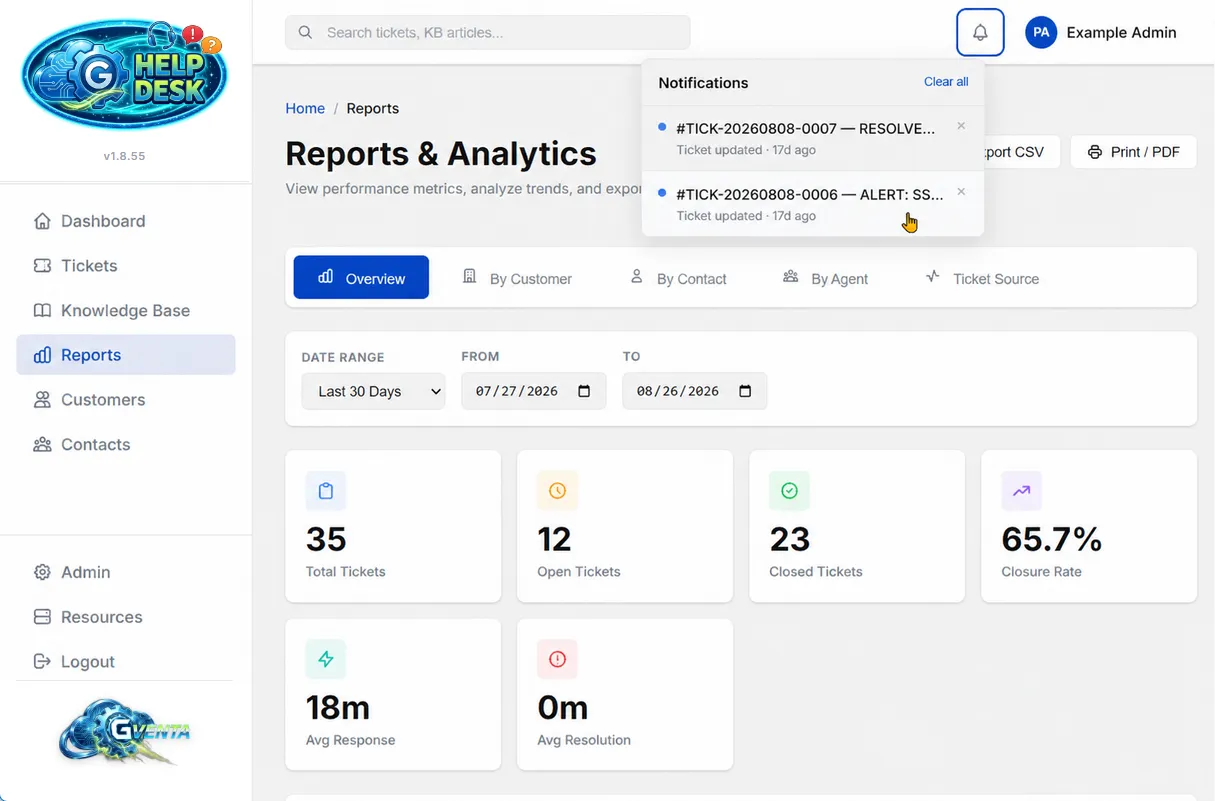Click the Customers people icon
The image size is (1215, 801).
click(42, 400)
